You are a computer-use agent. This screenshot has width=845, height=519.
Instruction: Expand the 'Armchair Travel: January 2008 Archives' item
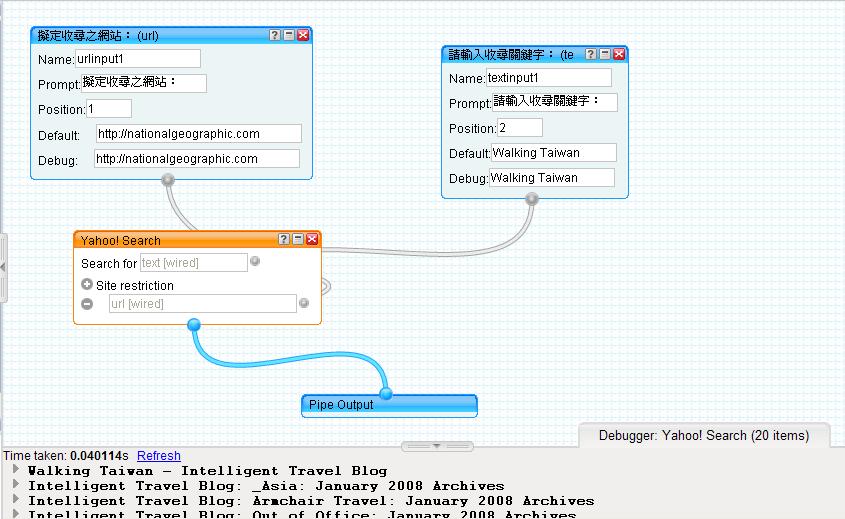[x=16, y=500]
